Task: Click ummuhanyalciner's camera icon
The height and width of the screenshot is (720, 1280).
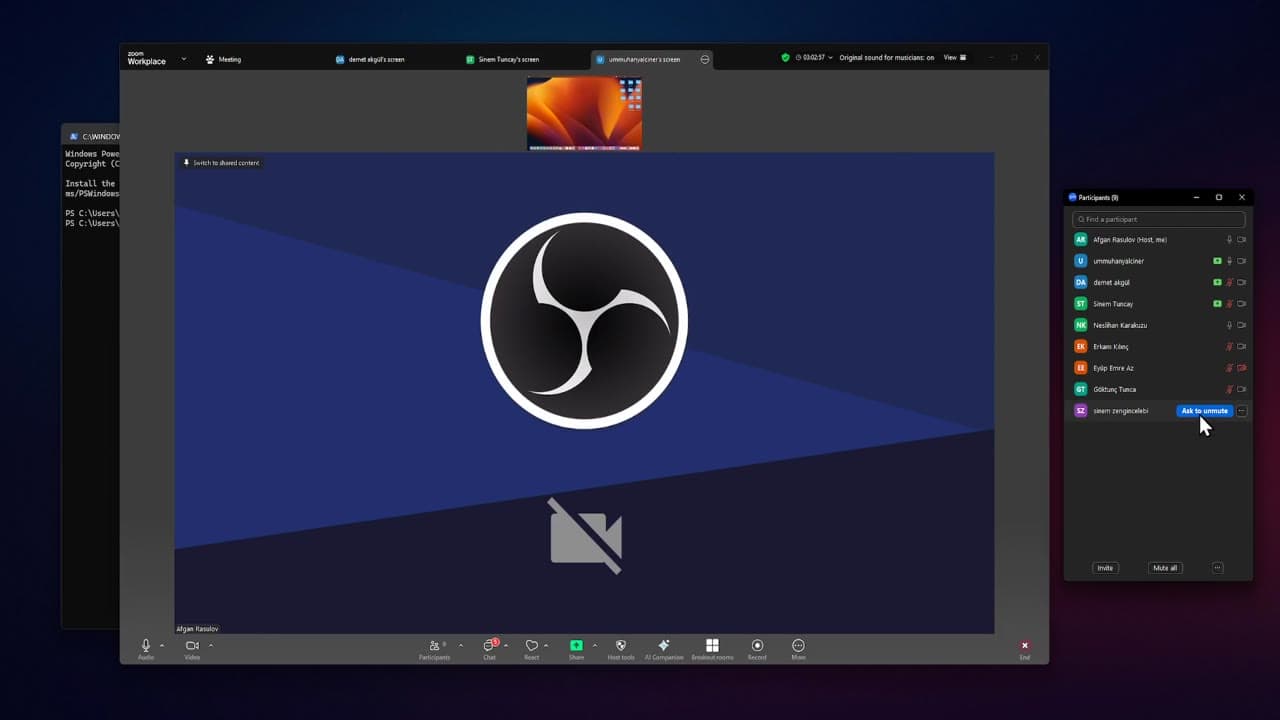Action: pyautogui.click(x=1242, y=261)
